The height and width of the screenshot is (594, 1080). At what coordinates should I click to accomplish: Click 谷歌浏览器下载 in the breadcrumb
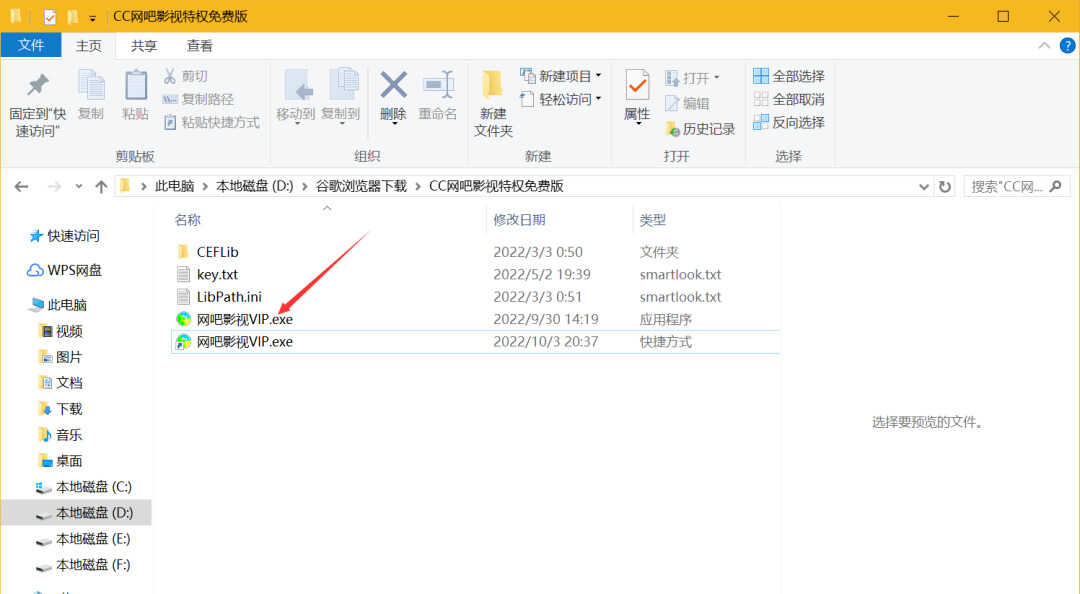[x=361, y=186]
